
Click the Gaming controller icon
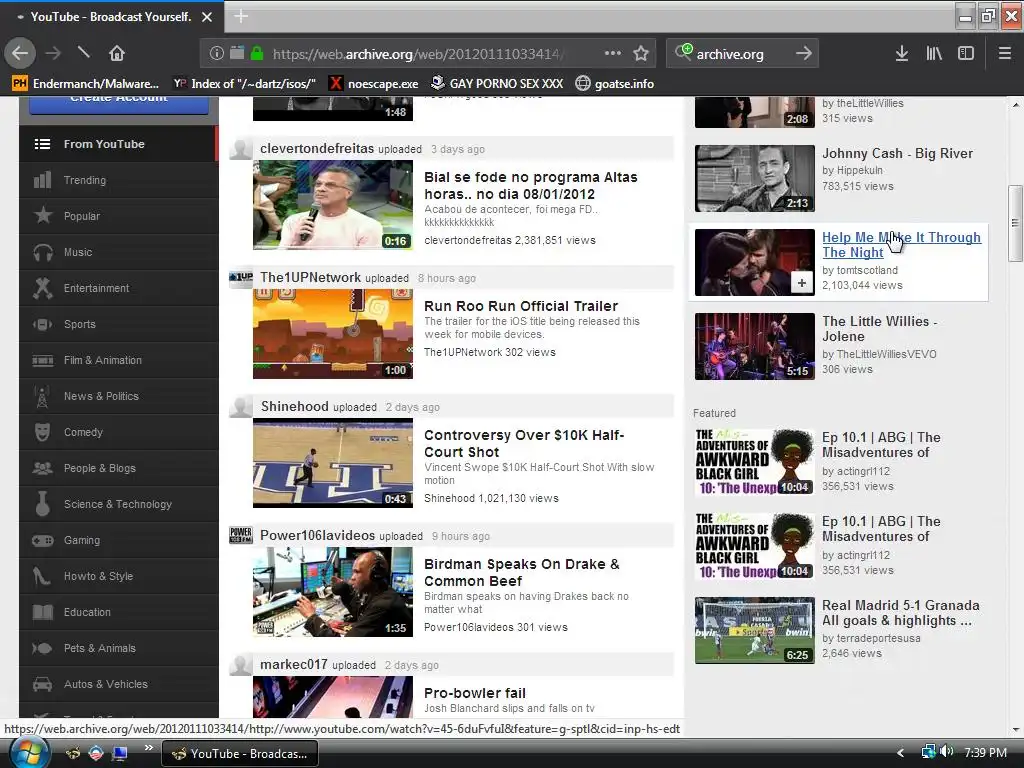(42, 541)
